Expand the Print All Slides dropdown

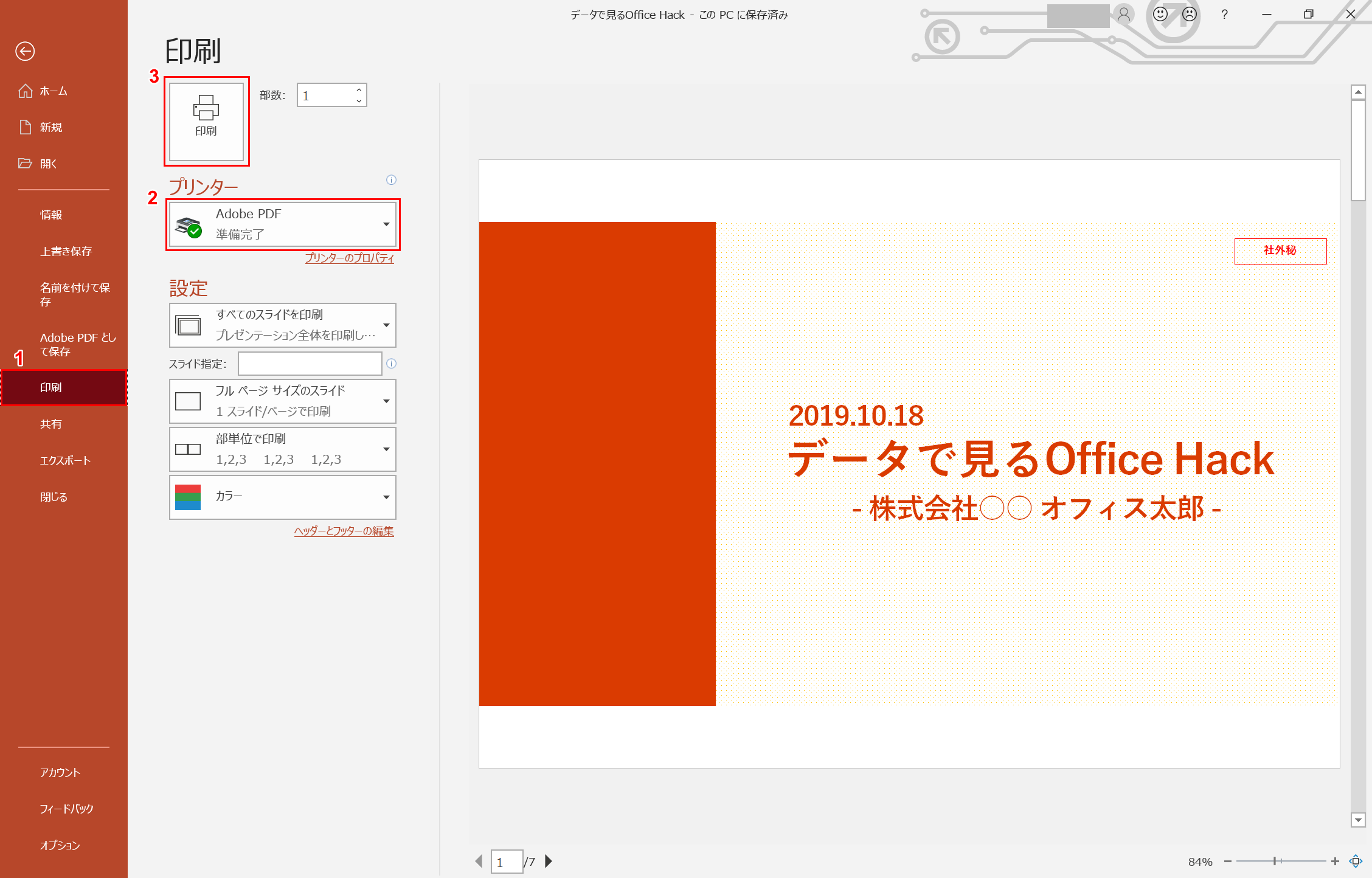point(283,325)
